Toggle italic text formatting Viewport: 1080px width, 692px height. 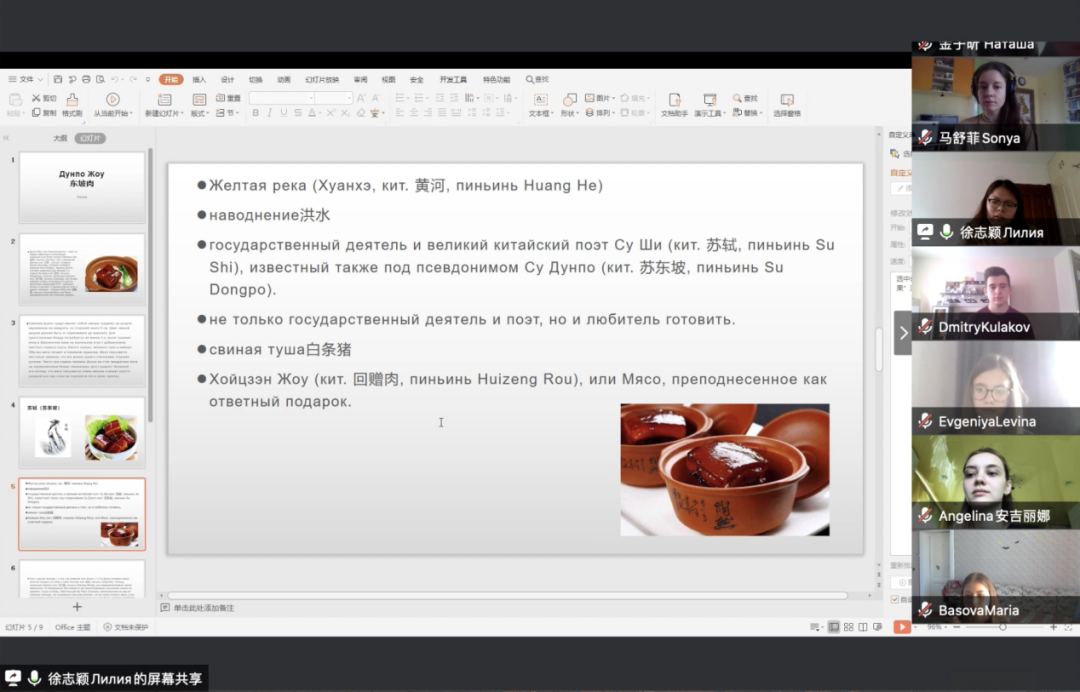tap(270, 113)
